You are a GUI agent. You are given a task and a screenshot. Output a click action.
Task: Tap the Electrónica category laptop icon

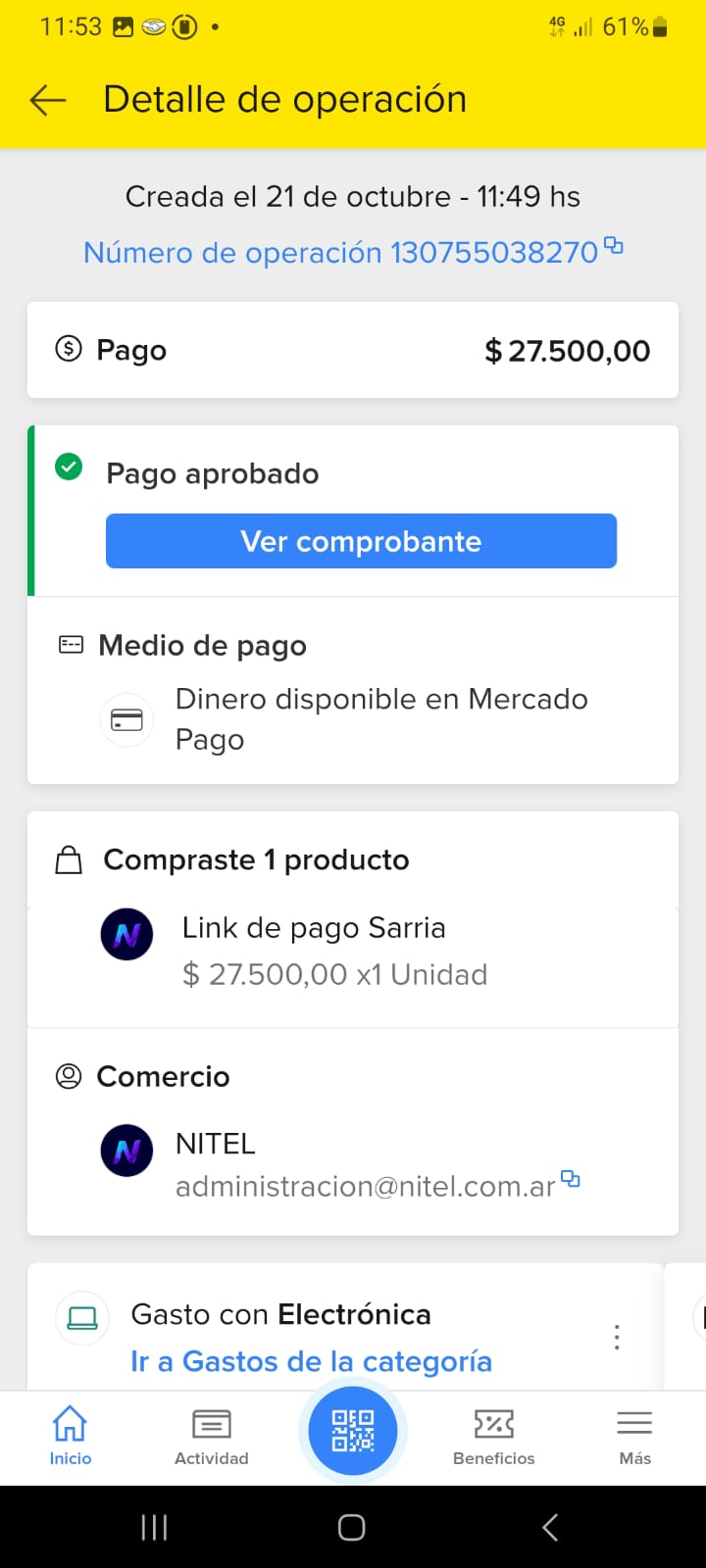click(82, 1317)
